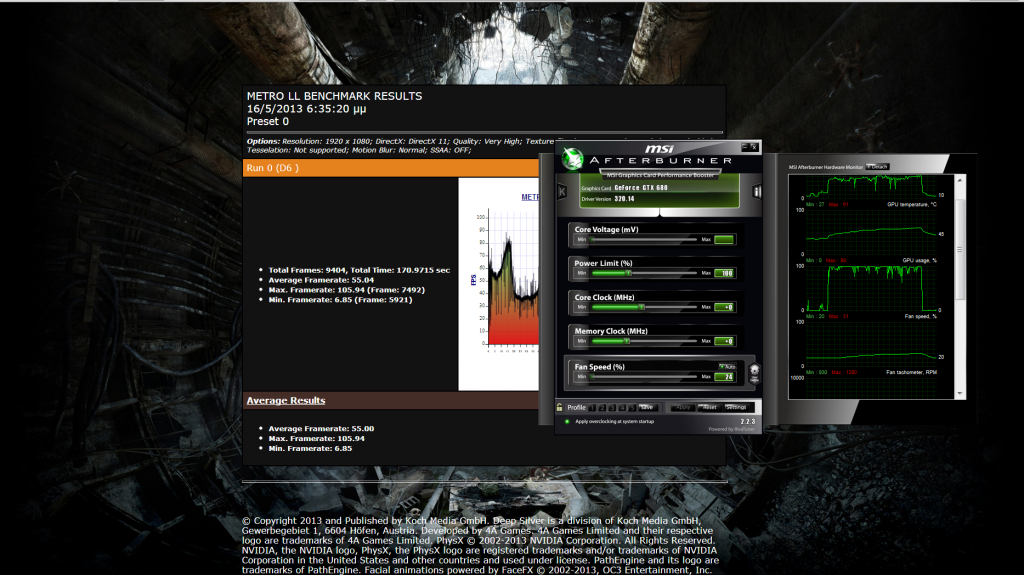The width and height of the screenshot is (1024, 575).
Task: Click the Core Clock slider handle
Action: coord(641,307)
